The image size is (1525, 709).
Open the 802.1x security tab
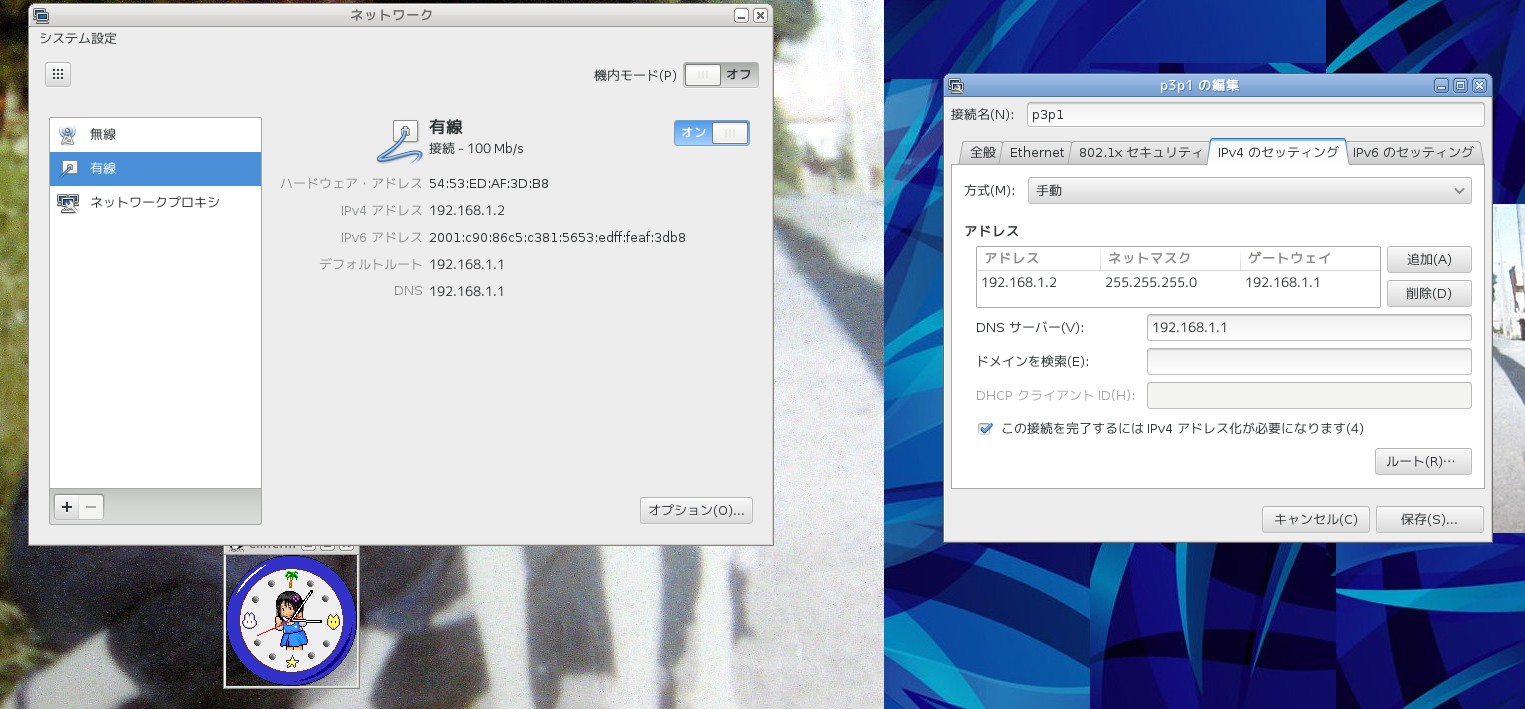click(x=1140, y=152)
